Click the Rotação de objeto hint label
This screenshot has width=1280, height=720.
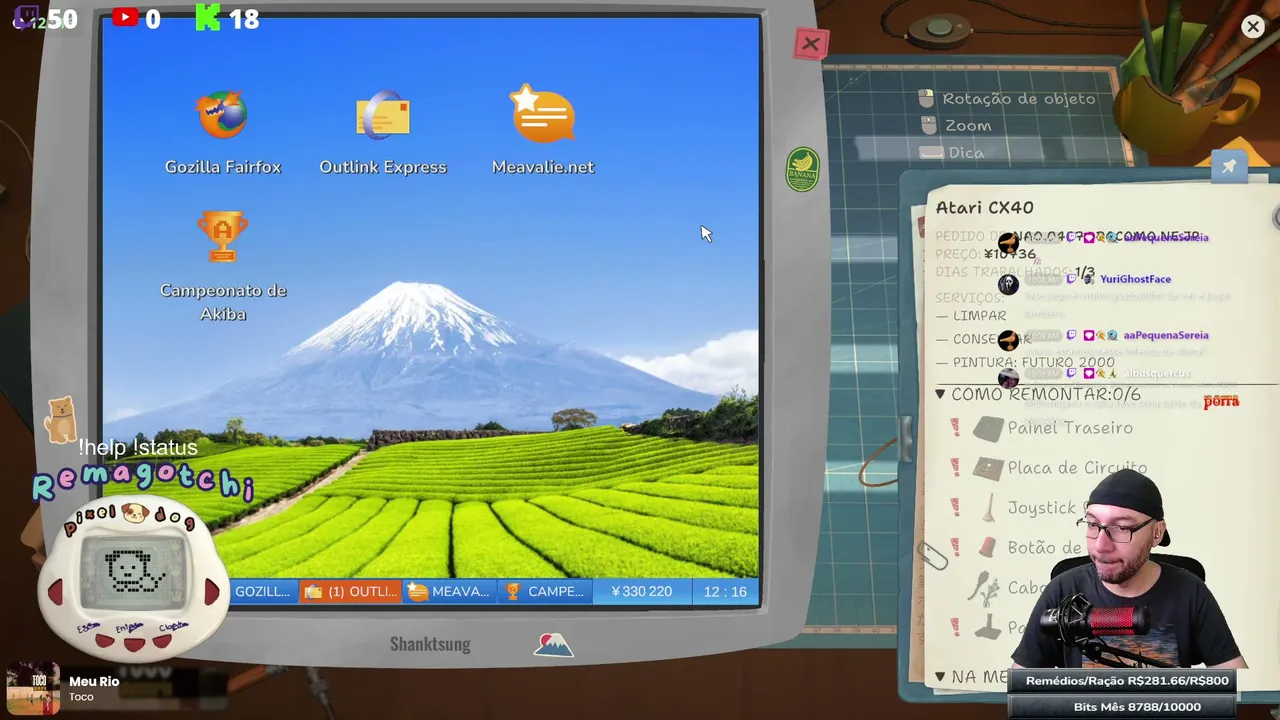(1019, 98)
